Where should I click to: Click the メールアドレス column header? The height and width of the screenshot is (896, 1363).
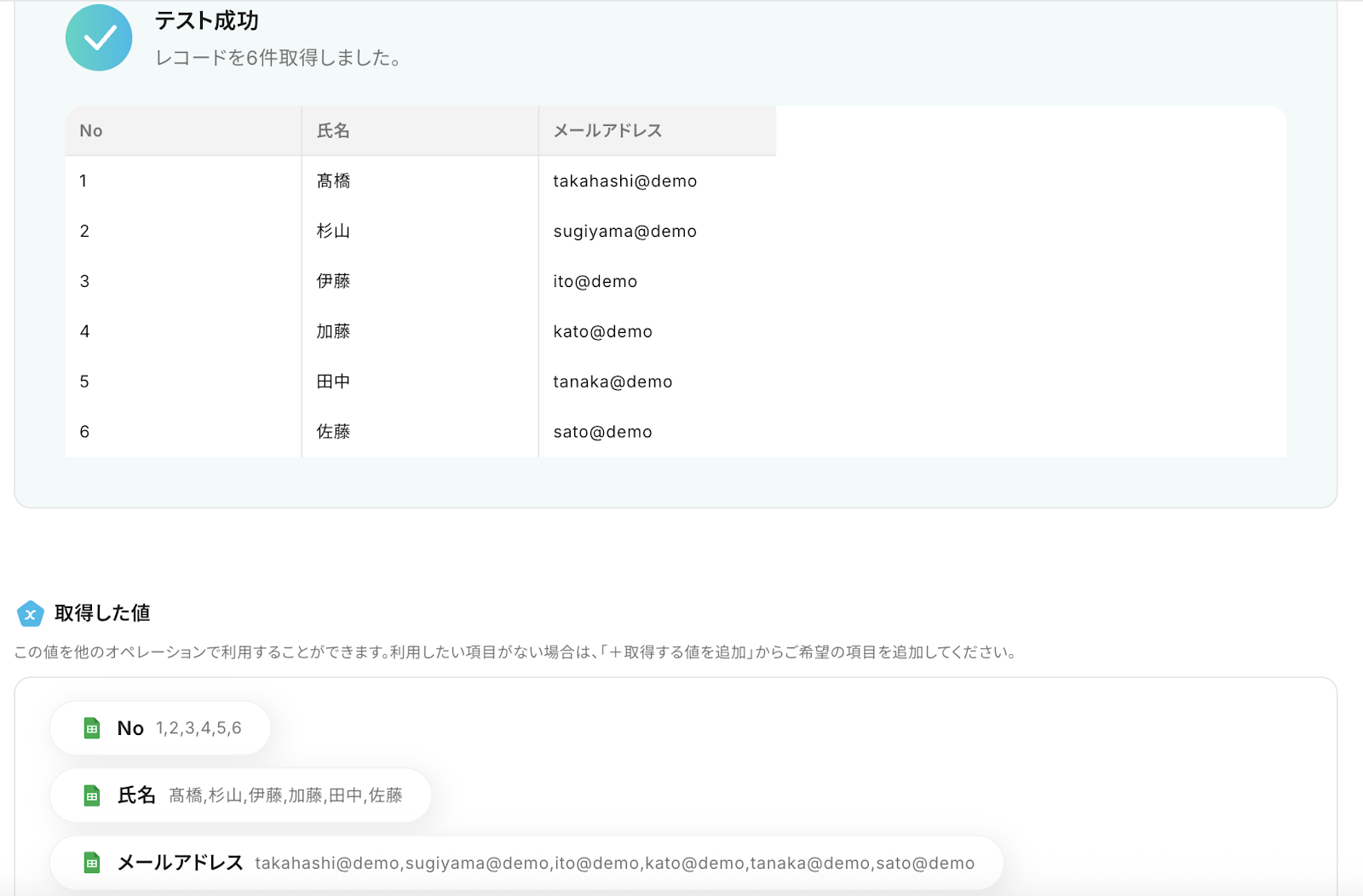pyautogui.click(x=607, y=130)
